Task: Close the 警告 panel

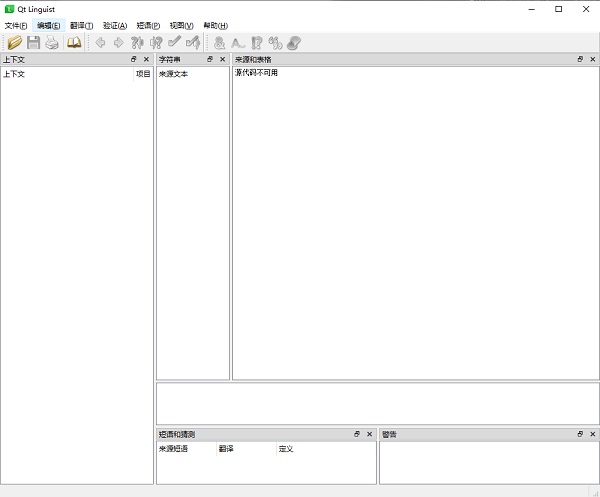Action: point(592,434)
